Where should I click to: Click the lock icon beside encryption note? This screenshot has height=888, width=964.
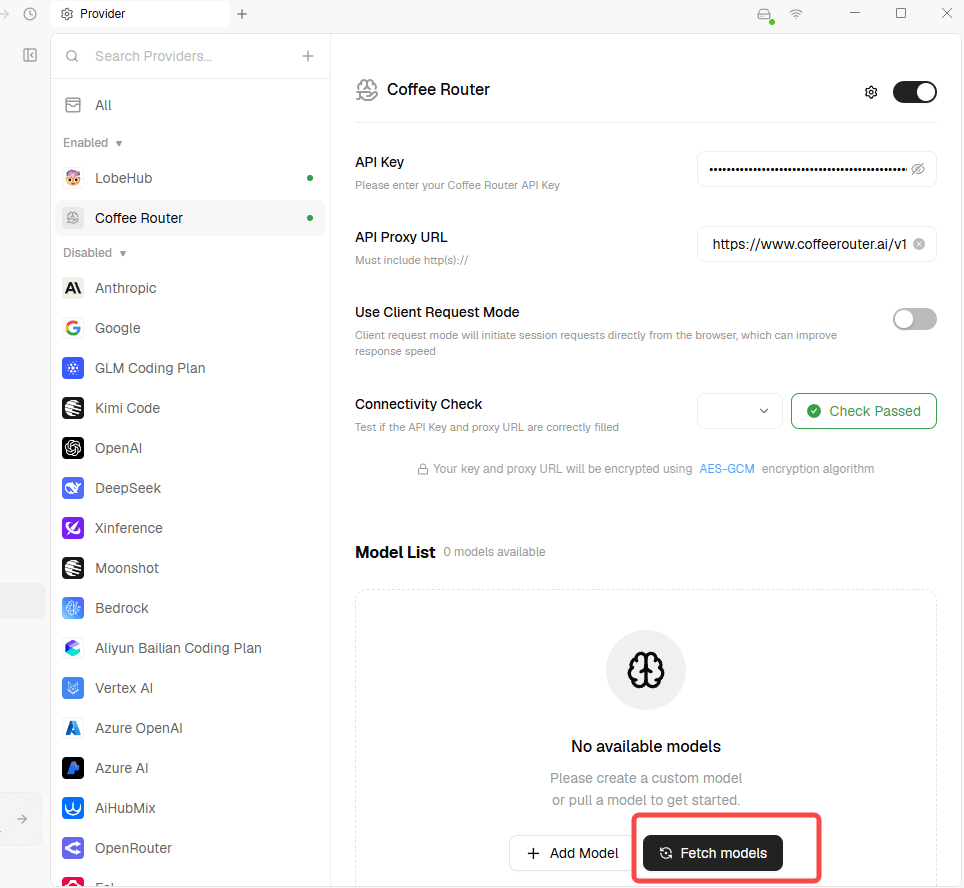coord(423,469)
